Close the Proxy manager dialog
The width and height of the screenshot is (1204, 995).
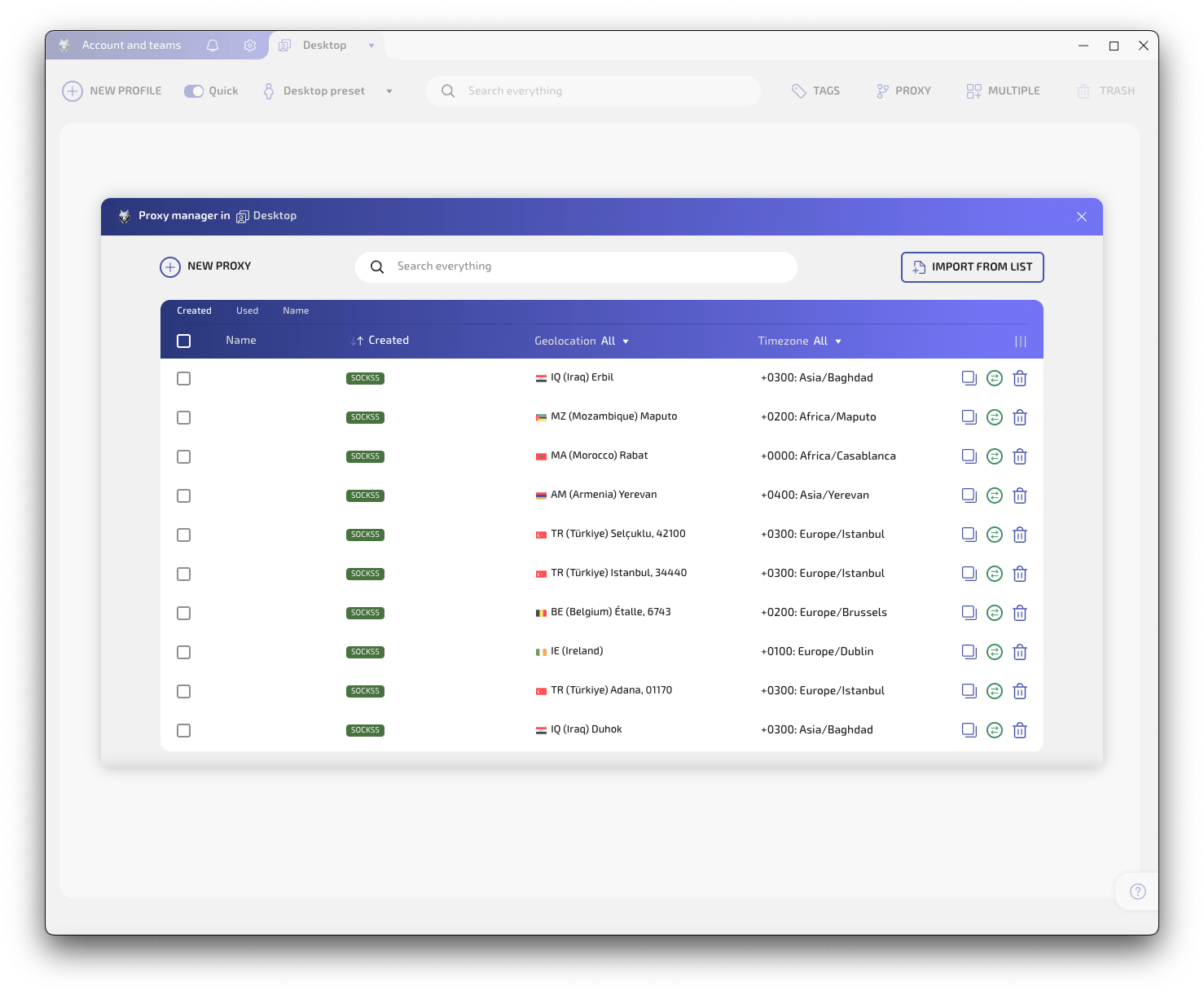1082,217
